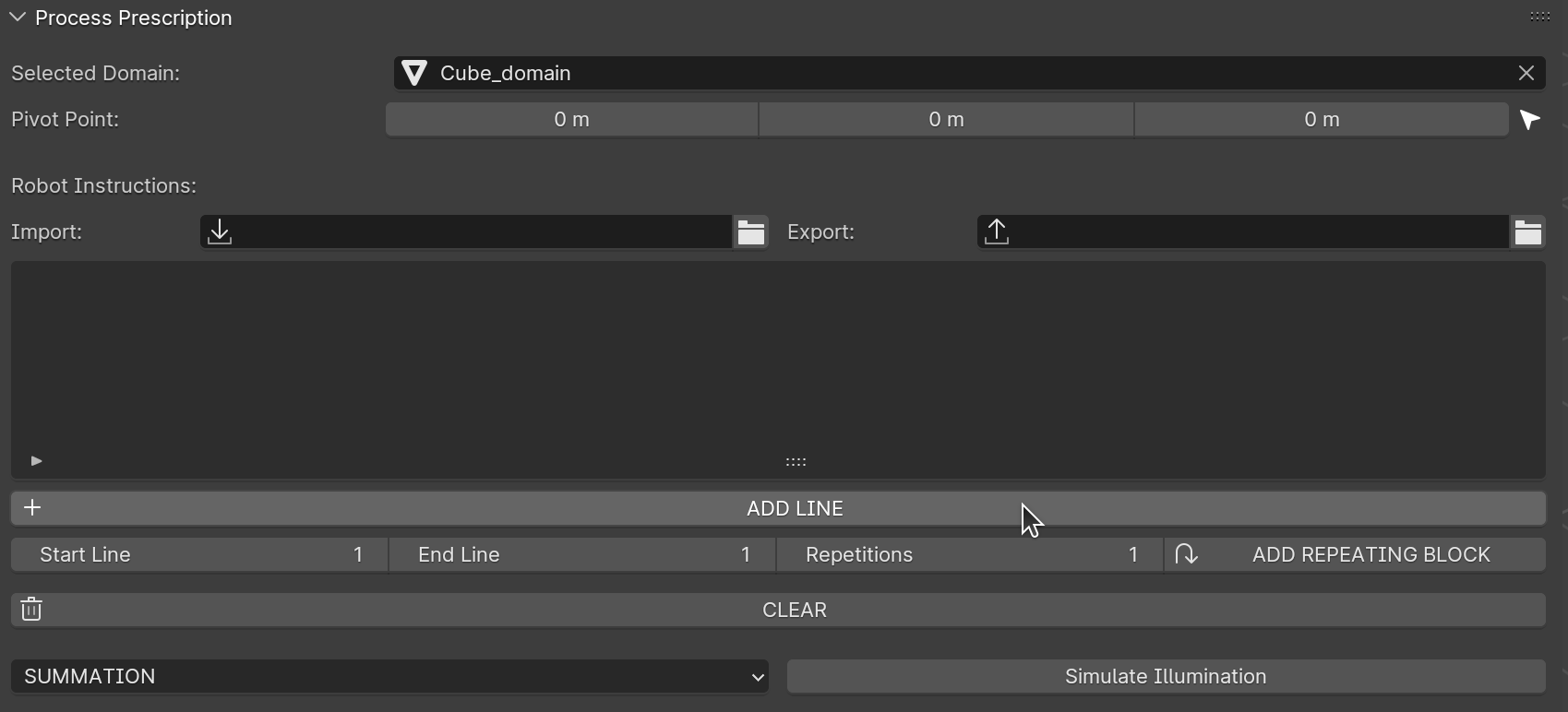Open the SUMMATION dropdown
Screen dimensions: 1568x712
click(x=389, y=677)
